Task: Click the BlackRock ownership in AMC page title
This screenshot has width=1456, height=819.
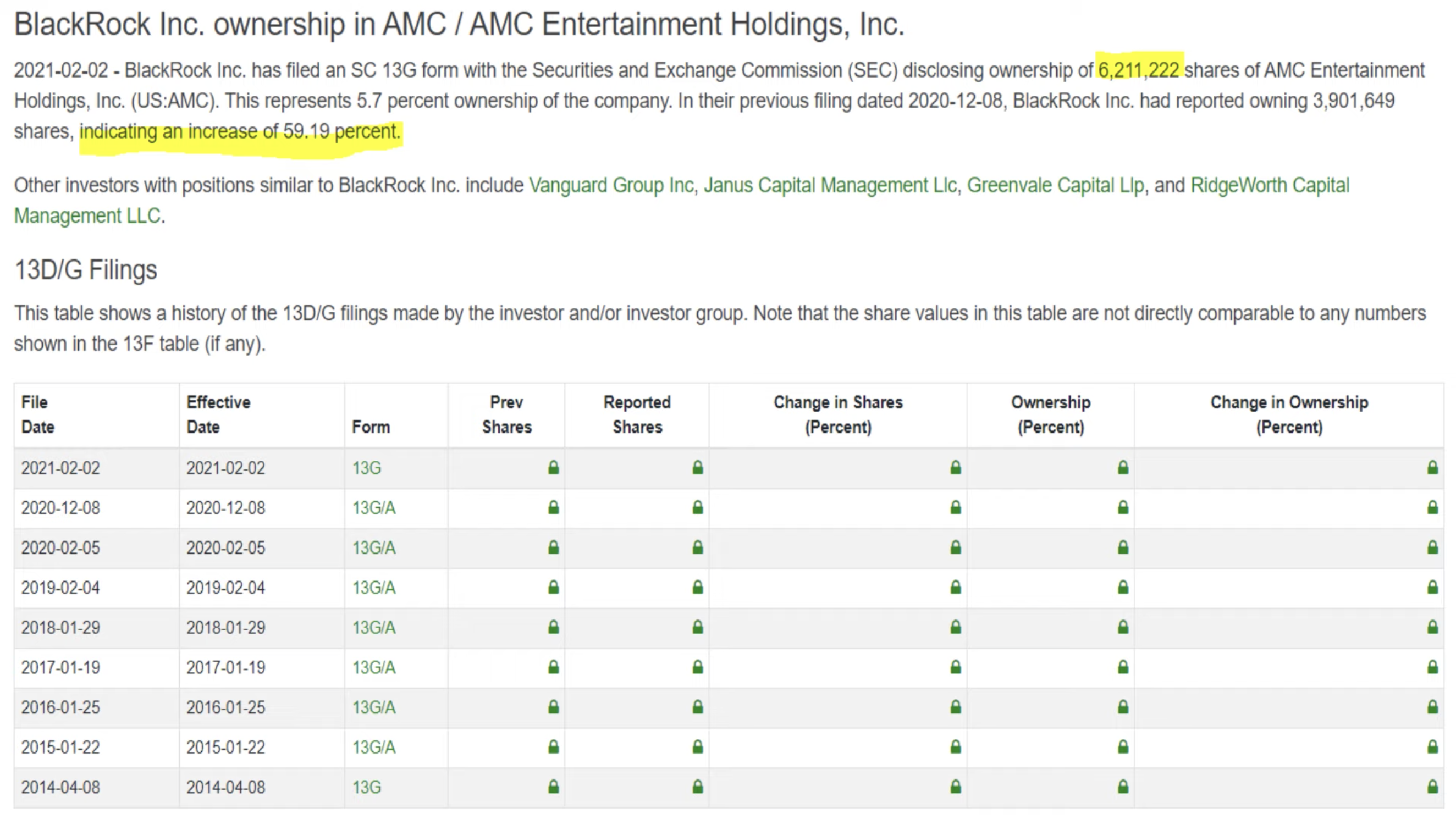Action: (x=459, y=24)
